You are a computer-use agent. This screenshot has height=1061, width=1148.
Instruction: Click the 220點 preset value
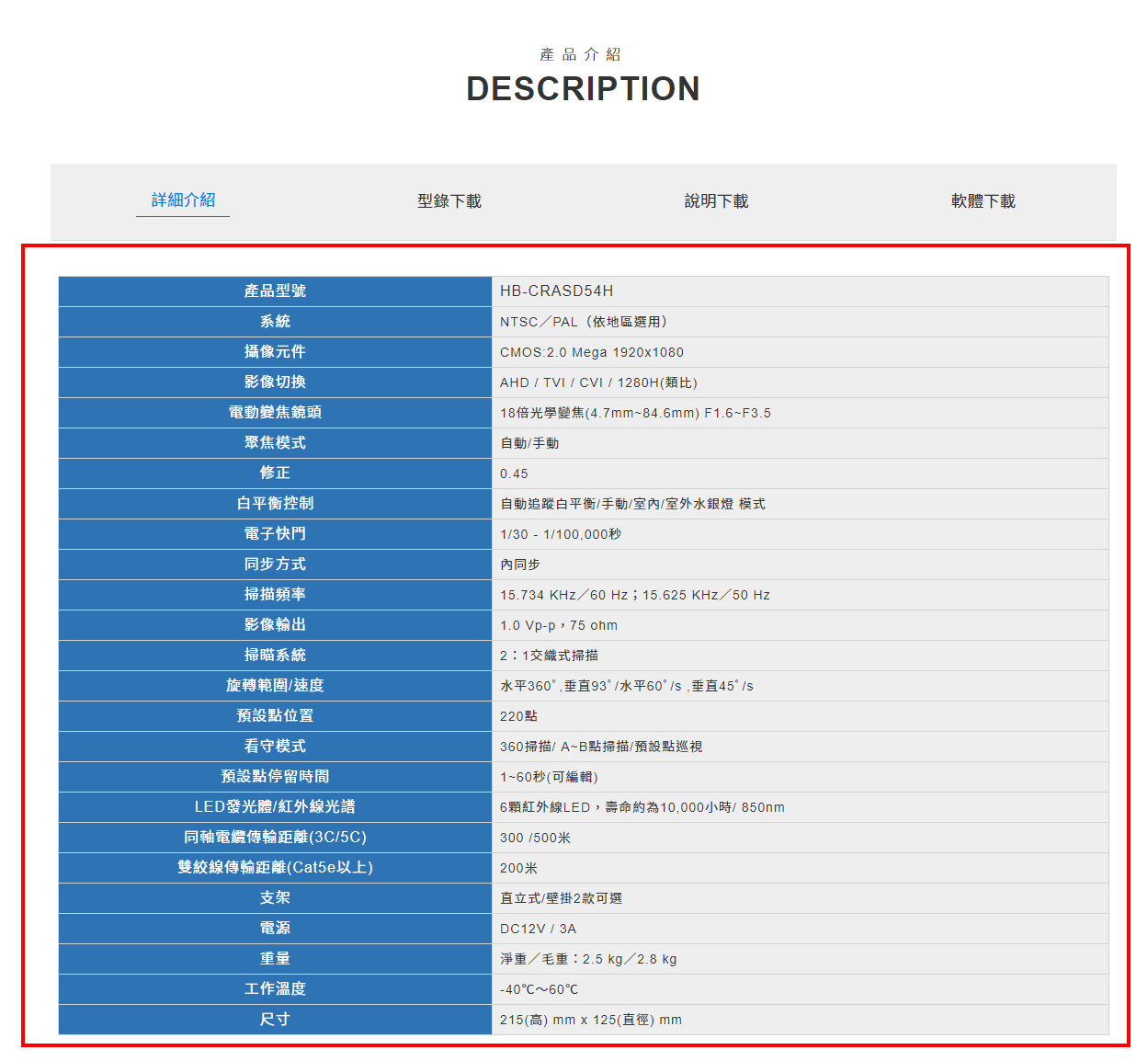518,716
